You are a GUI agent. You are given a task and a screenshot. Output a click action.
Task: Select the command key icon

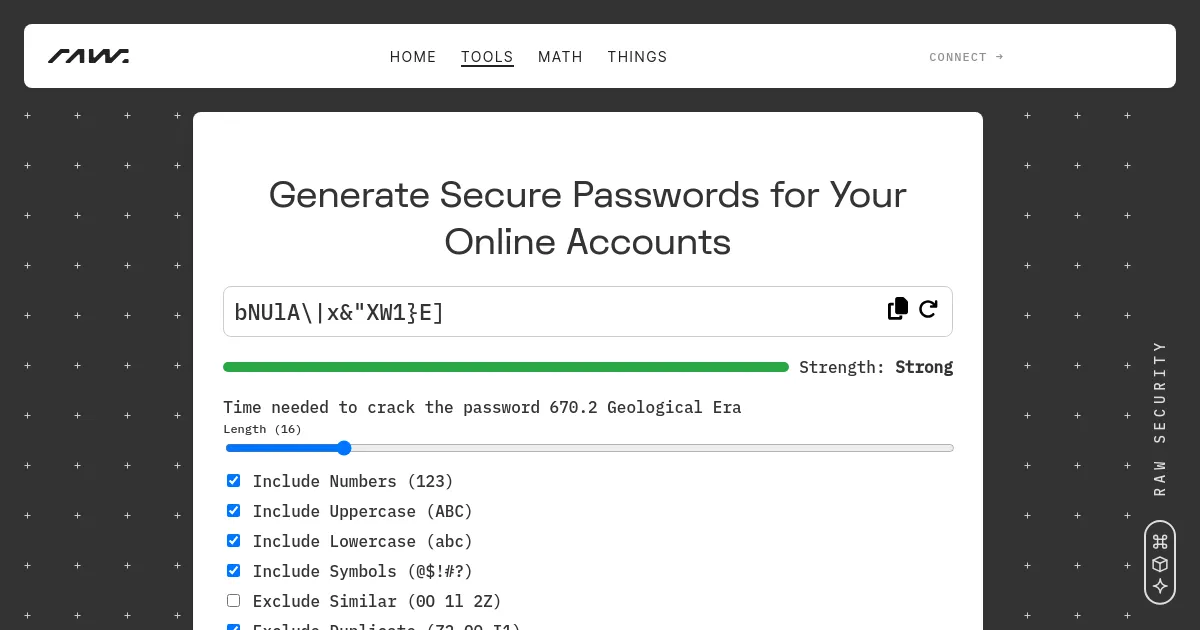[1160, 541]
